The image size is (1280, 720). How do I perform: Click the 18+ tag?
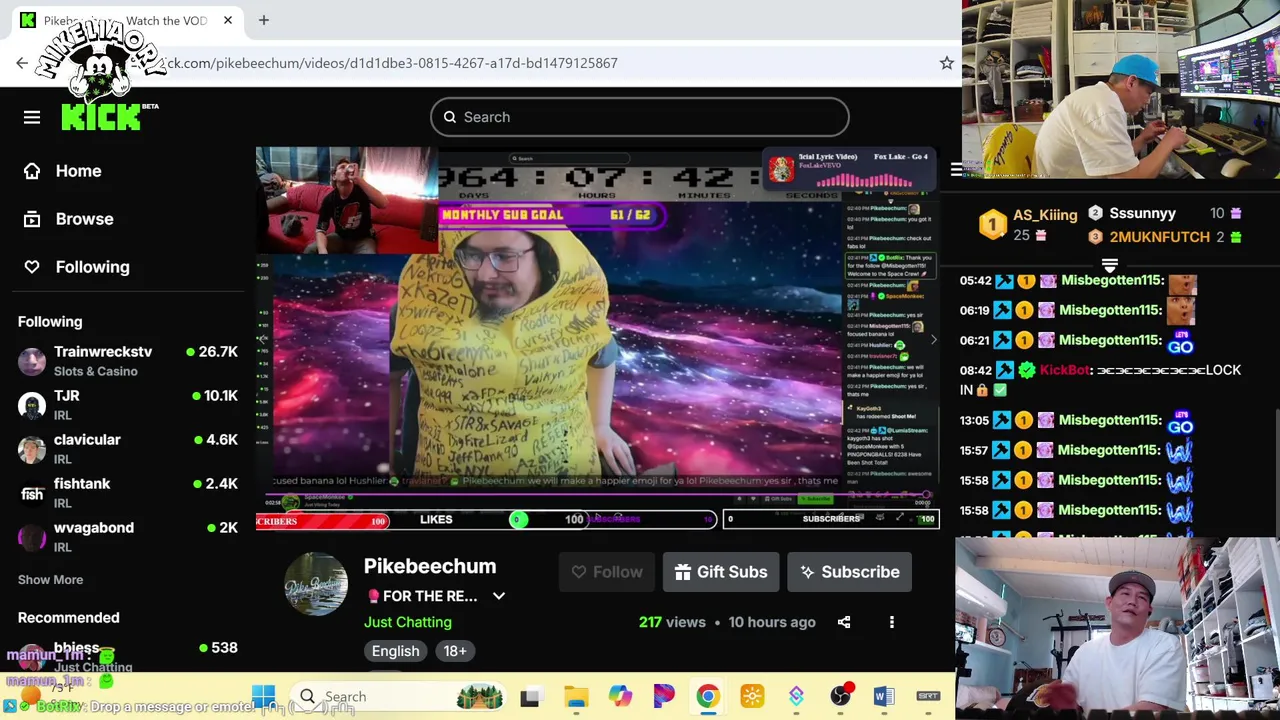click(x=455, y=651)
